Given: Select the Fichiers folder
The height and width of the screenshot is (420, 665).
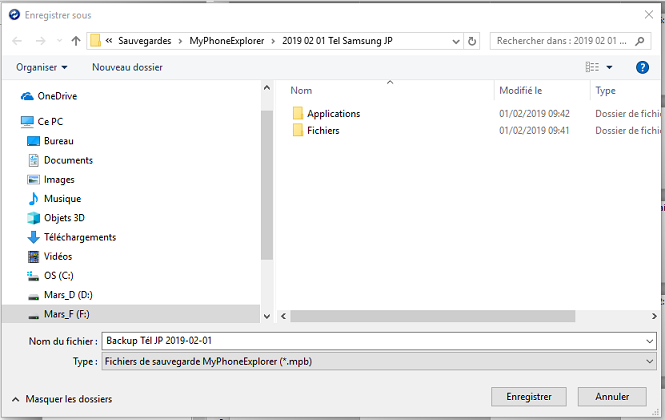Looking at the screenshot, I should [x=323, y=130].
